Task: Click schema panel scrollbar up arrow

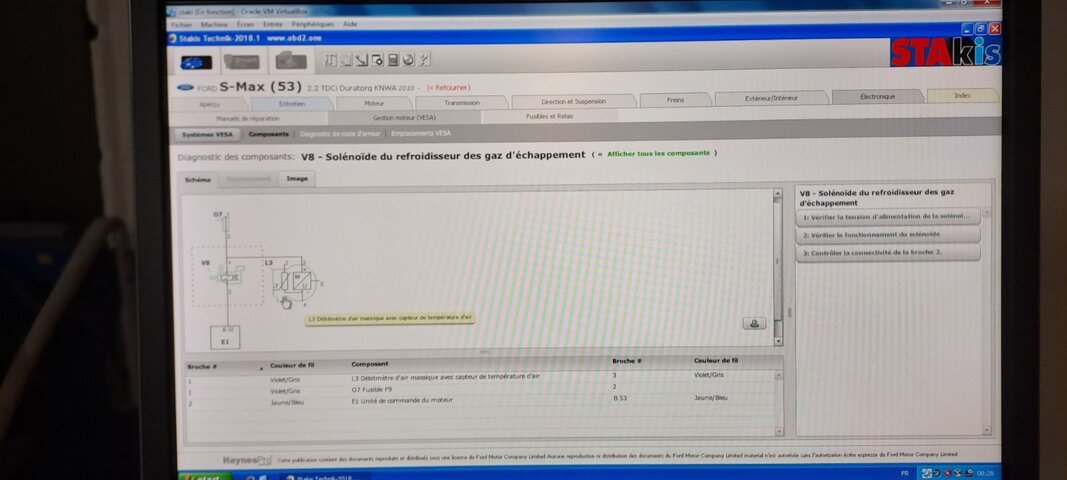Action: point(778,194)
